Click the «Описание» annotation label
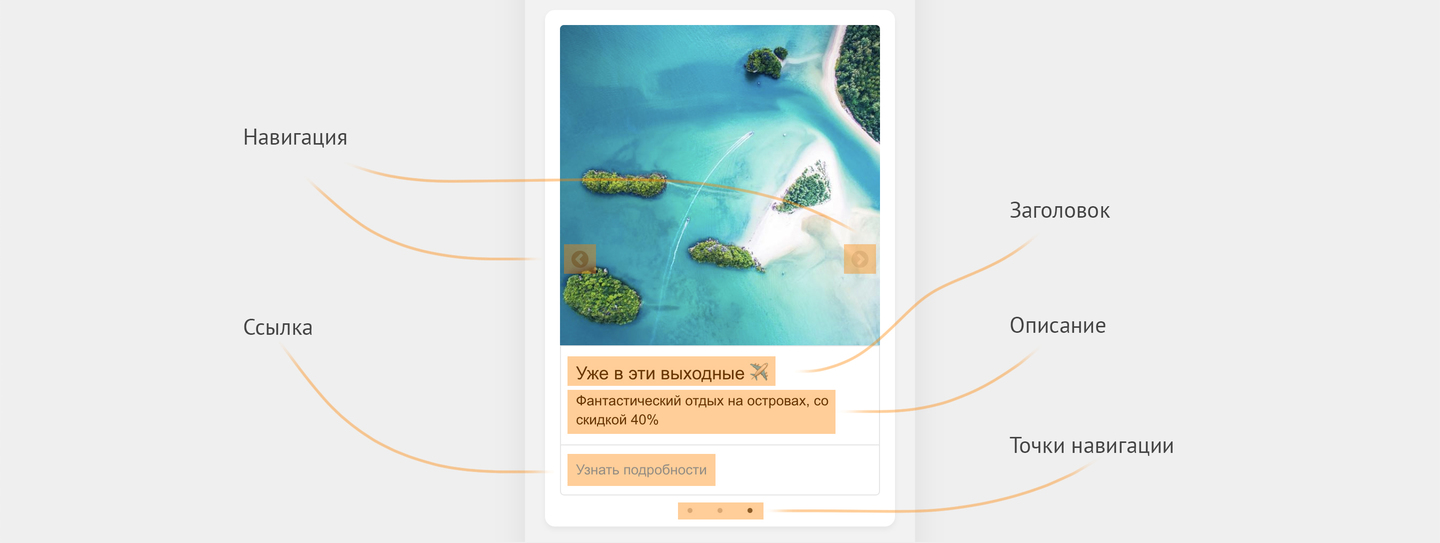Screen dimensions: 1440x543 click(1057, 326)
